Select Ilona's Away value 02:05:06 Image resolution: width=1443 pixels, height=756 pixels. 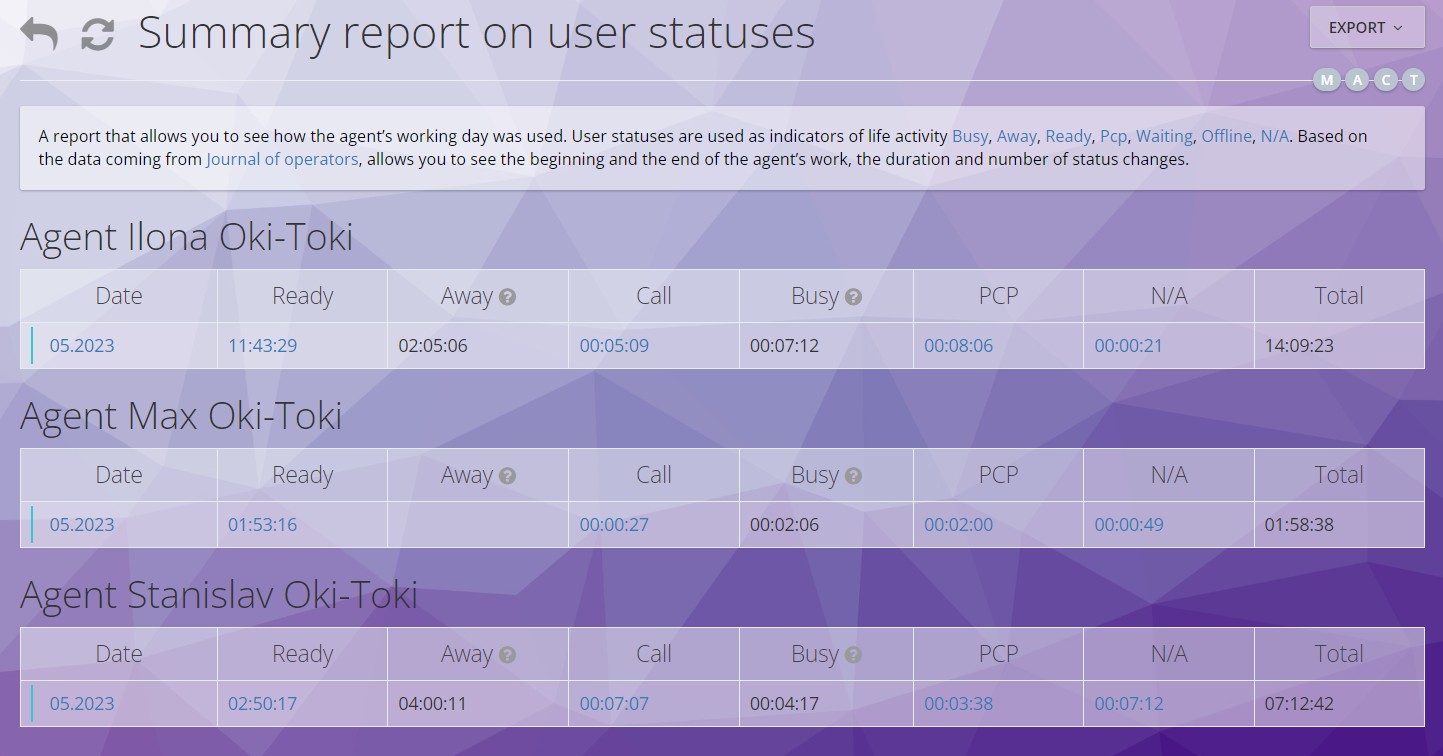pyautogui.click(x=433, y=346)
